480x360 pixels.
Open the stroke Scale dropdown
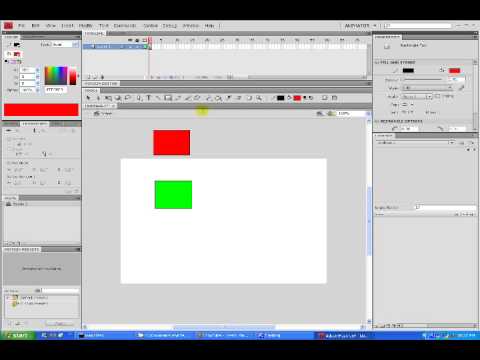tap(417, 97)
